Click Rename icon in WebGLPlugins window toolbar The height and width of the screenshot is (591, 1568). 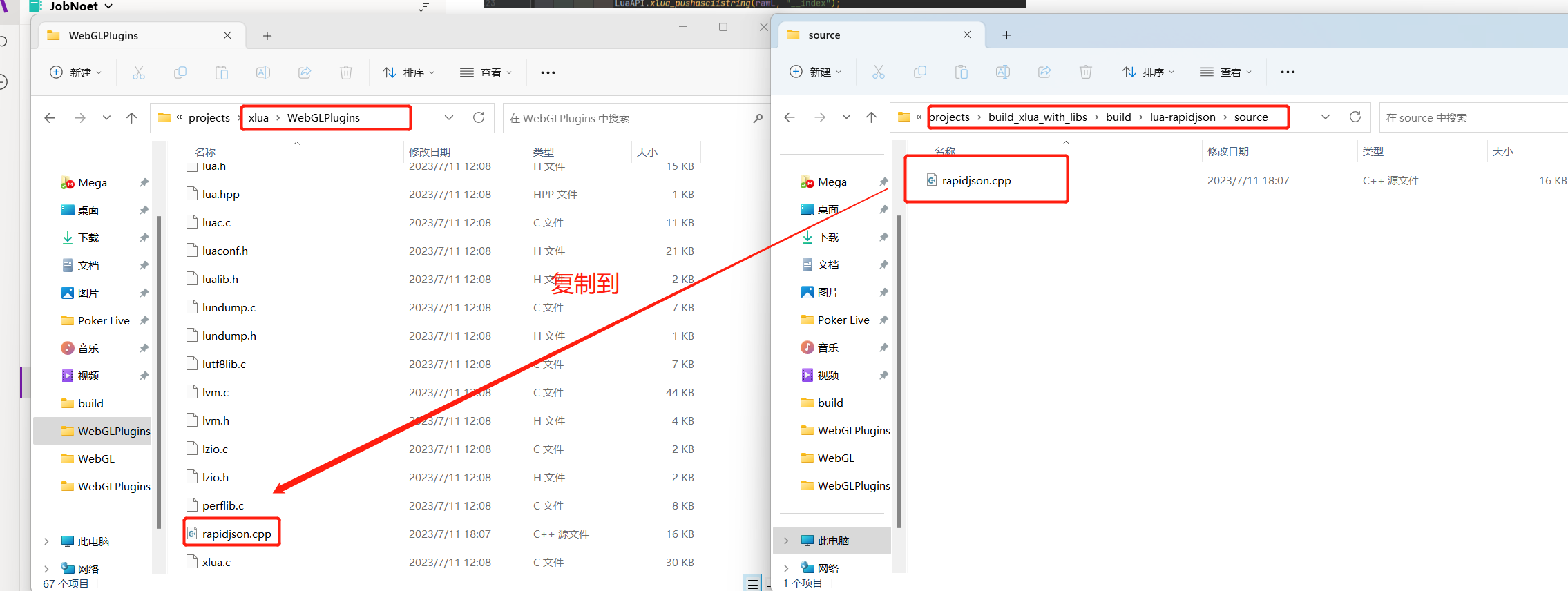point(263,72)
